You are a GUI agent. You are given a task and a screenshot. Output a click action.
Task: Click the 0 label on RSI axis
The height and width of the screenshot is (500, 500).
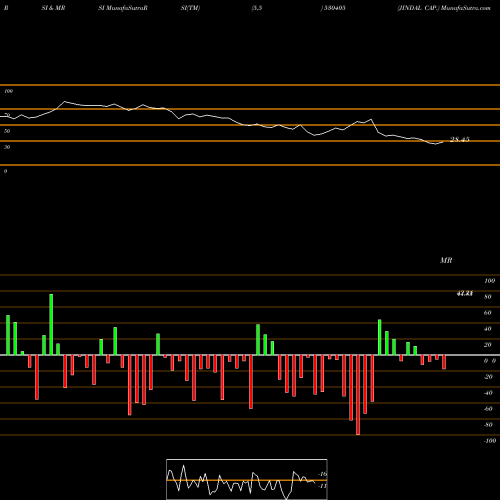coord(5,171)
